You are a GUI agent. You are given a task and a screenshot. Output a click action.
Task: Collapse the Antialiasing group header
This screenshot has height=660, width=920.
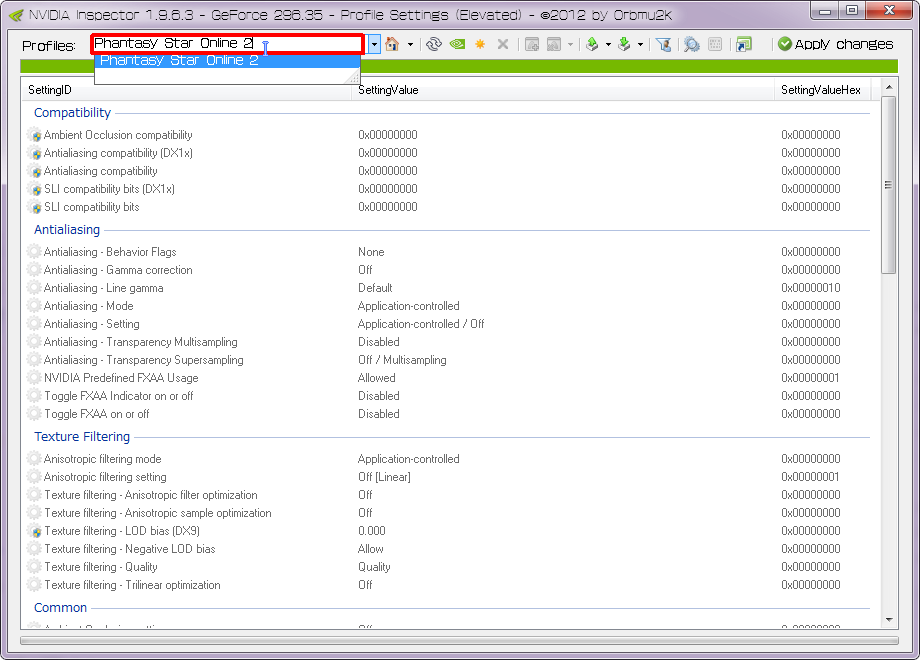[x=67, y=229]
